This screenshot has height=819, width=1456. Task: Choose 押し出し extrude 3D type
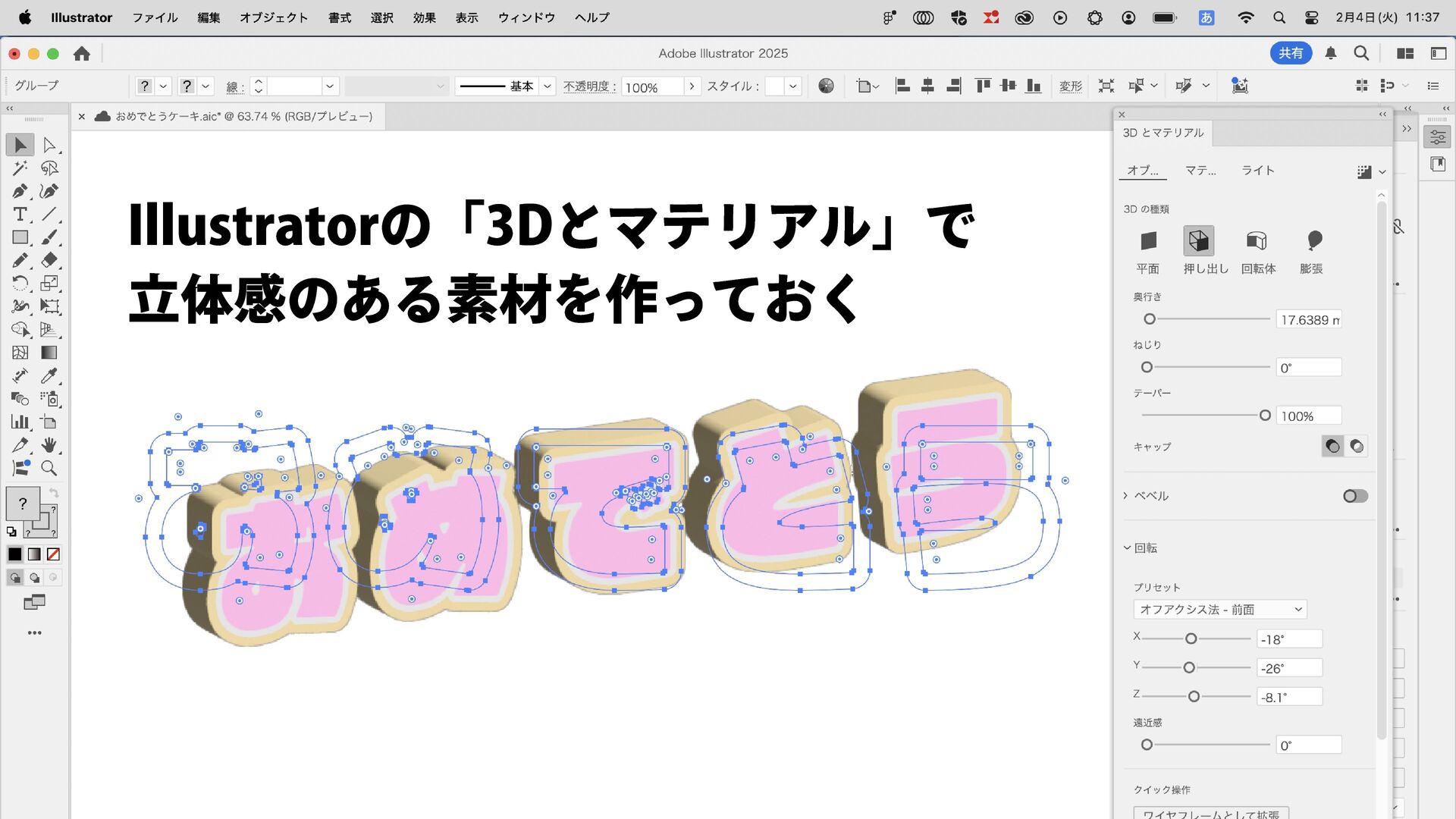[x=1198, y=241]
